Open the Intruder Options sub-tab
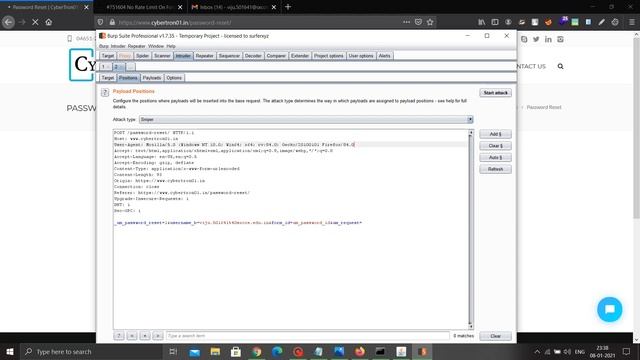The width and height of the screenshot is (640, 360). click(174, 78)
